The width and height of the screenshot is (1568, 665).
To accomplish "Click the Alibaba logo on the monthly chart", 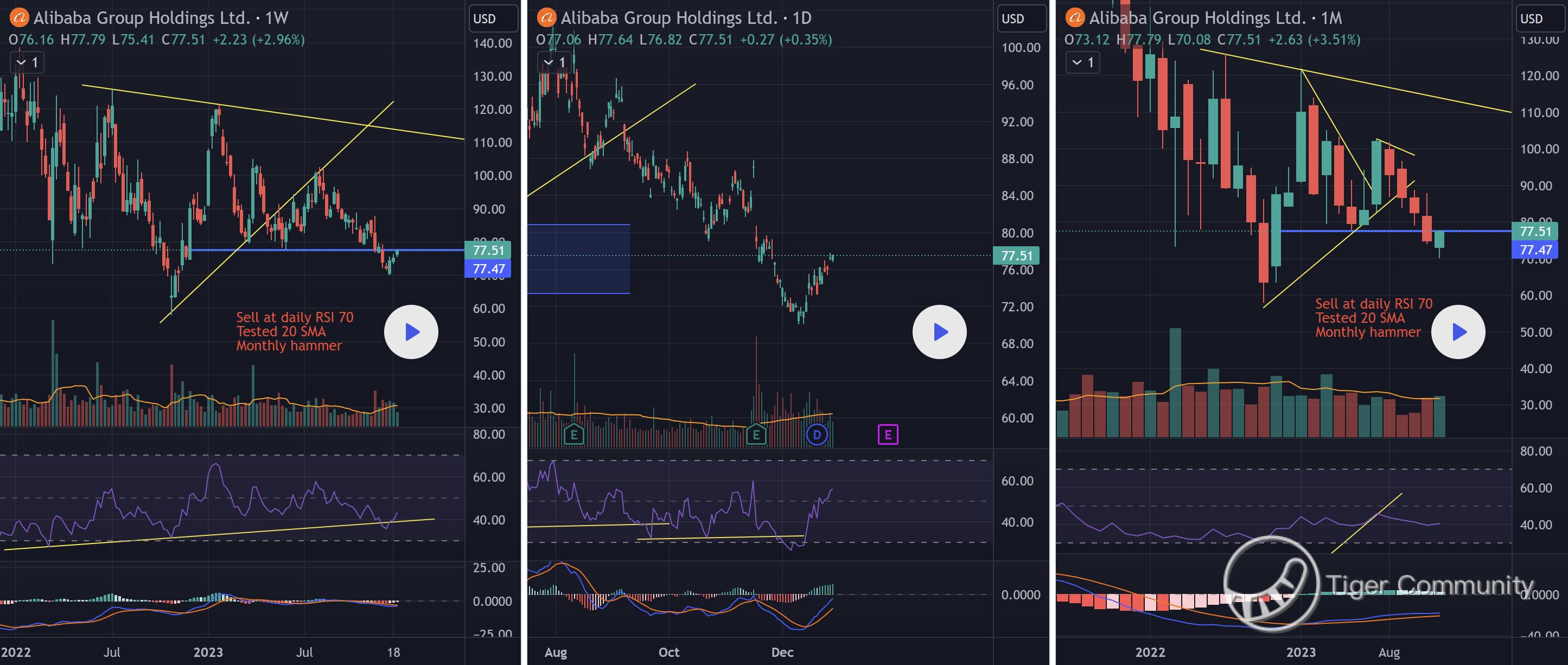I will click(x=1074, y=18).
